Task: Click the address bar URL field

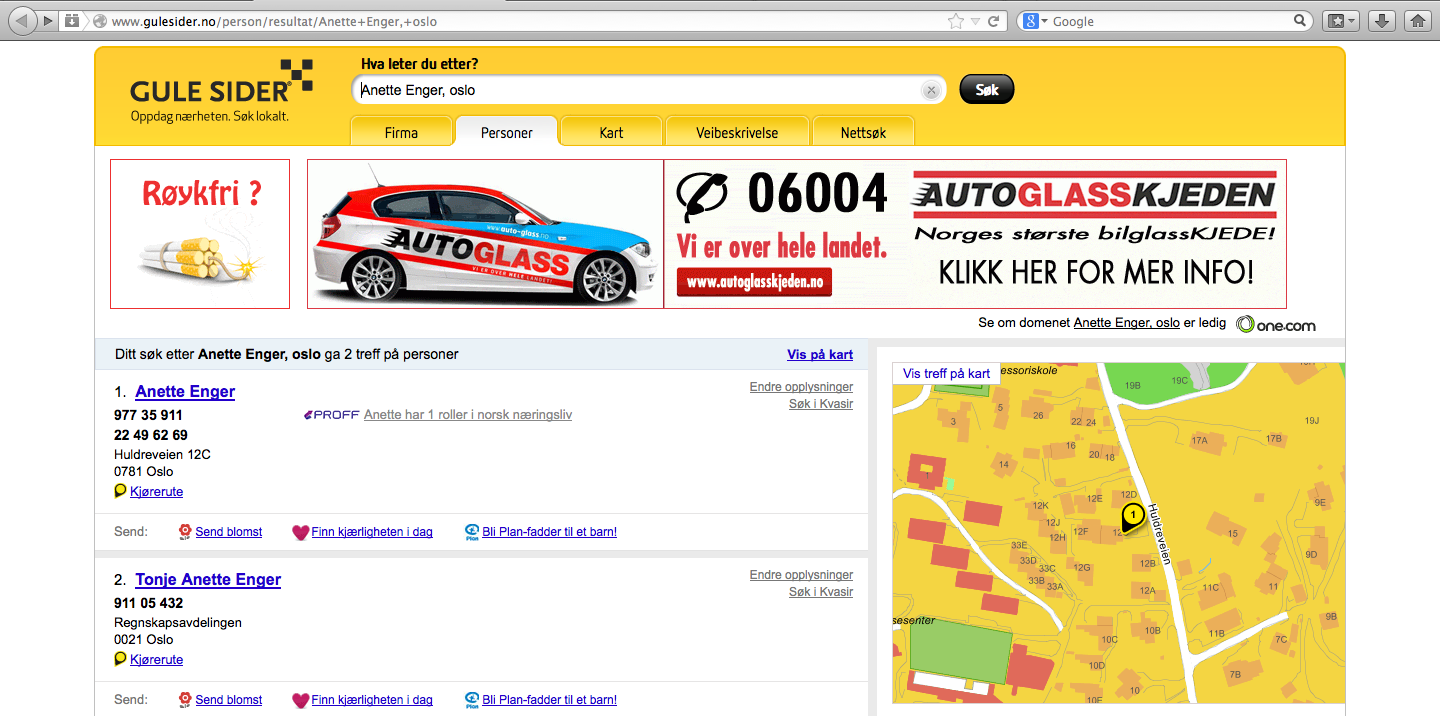Action: (520, 21)
